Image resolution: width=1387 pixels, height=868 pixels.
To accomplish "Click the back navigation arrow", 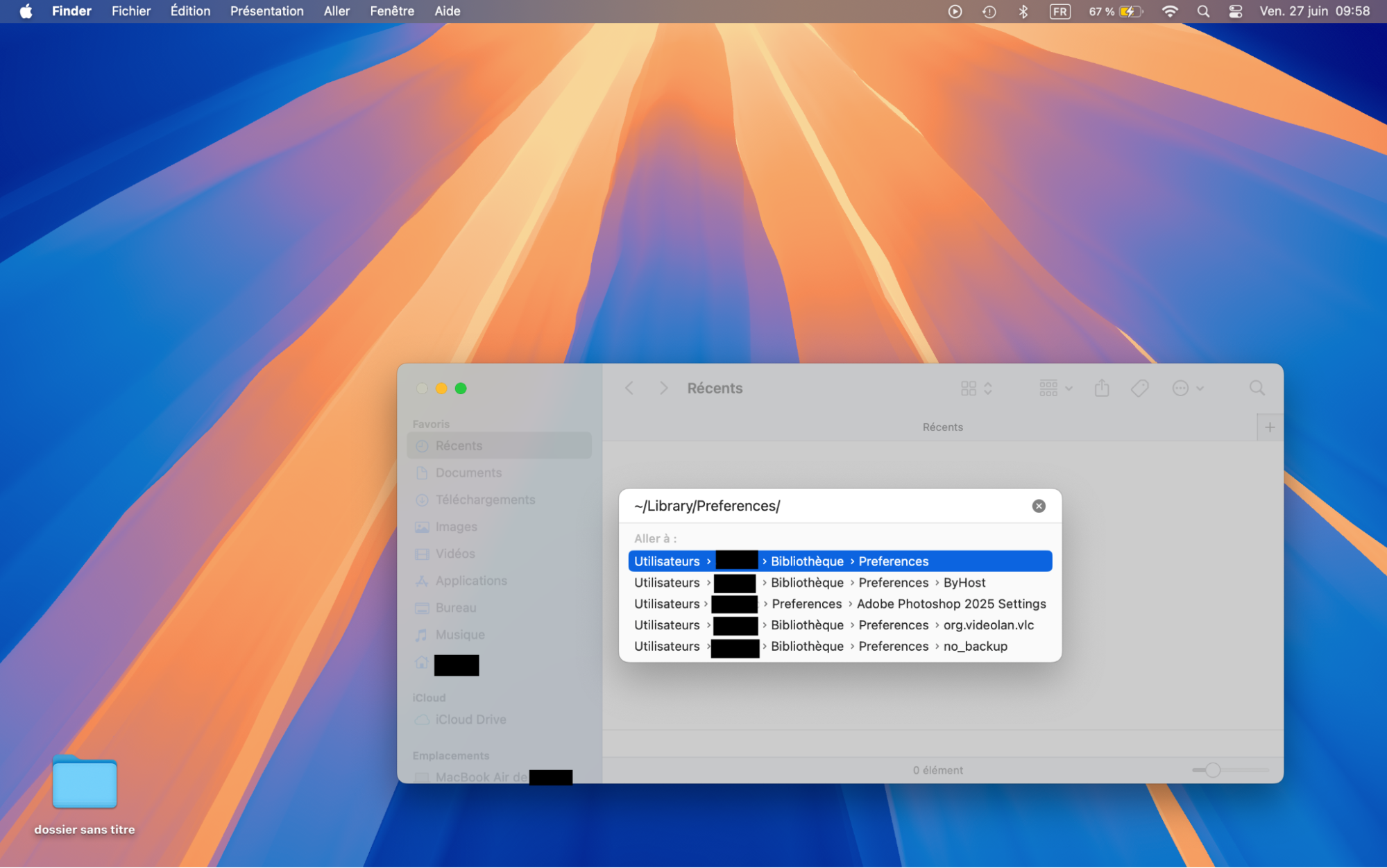I will 629,388.
